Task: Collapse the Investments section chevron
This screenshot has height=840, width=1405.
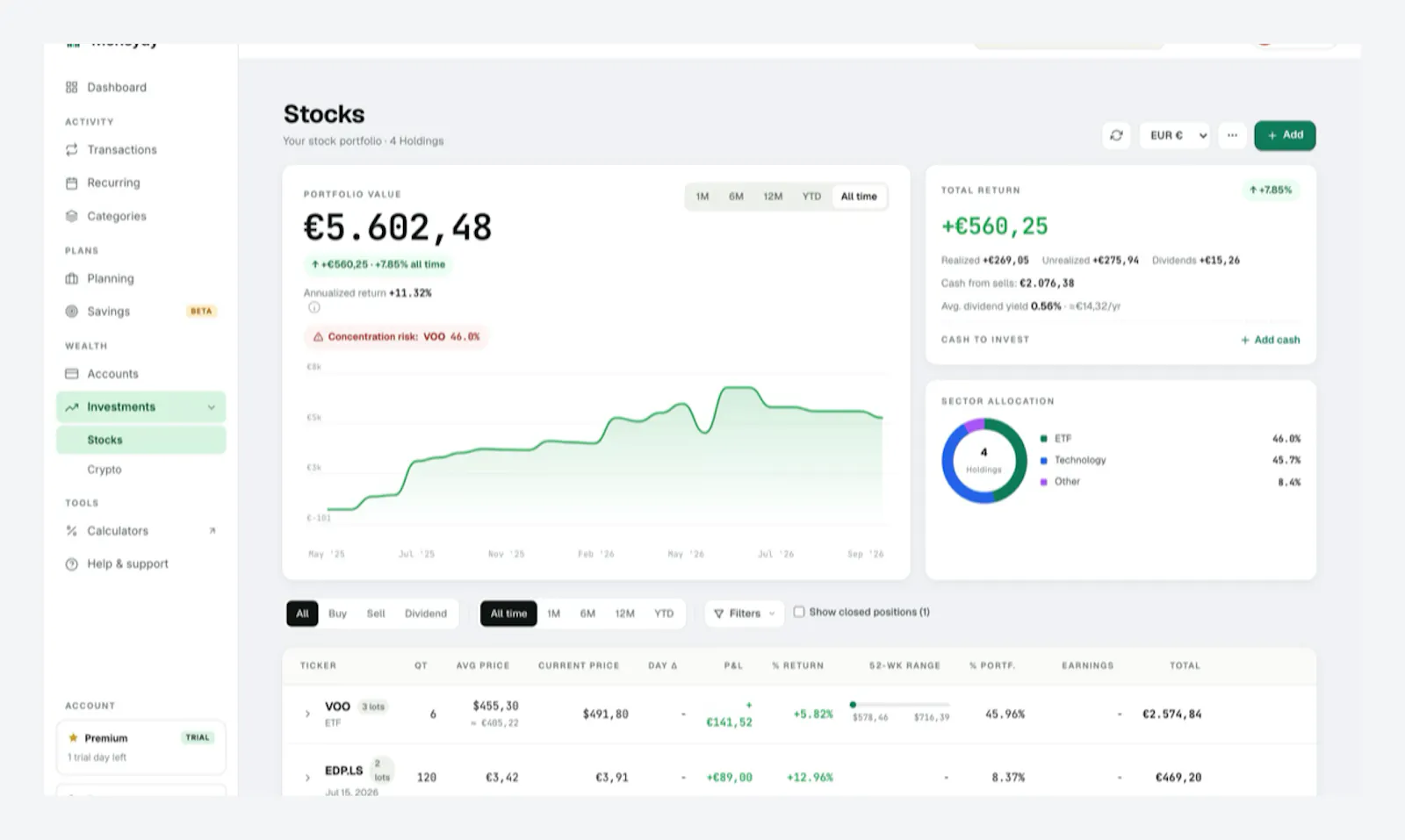Action: (x=212, y=407)
